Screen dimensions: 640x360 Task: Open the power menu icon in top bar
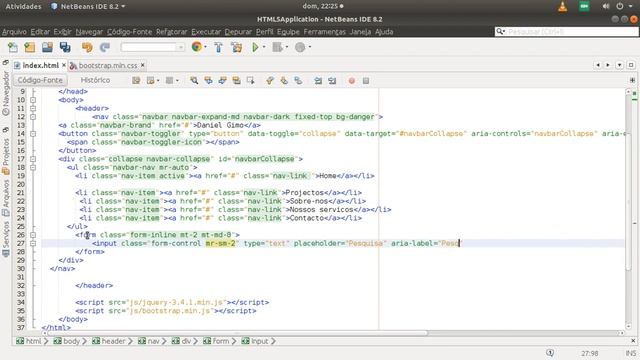click(620, 7)
